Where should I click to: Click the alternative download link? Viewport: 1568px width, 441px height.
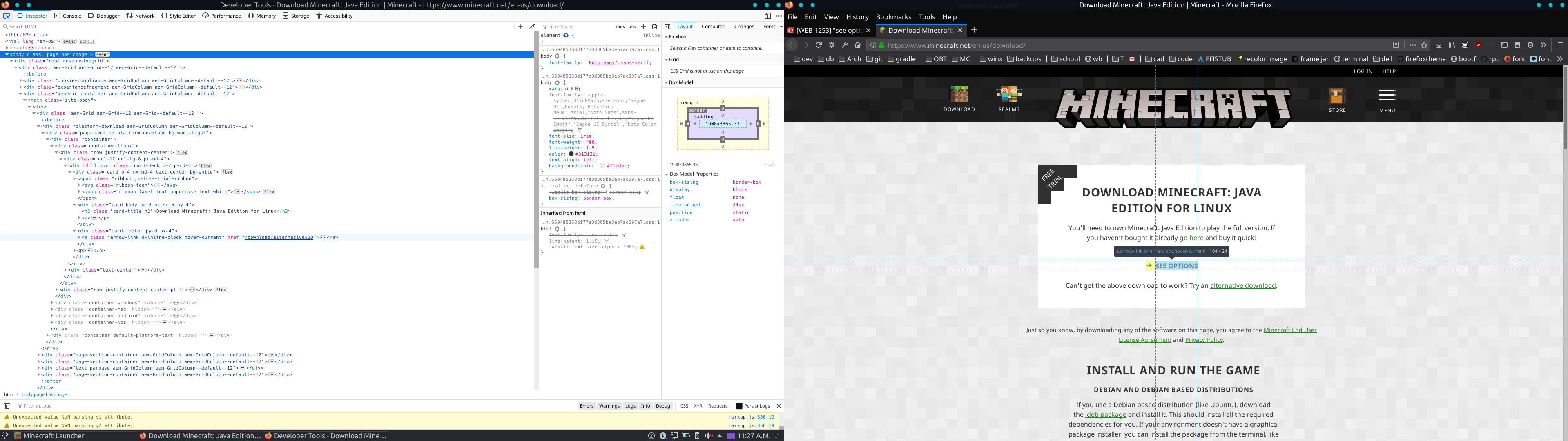pyautogui.click(x=1242, y=286)
